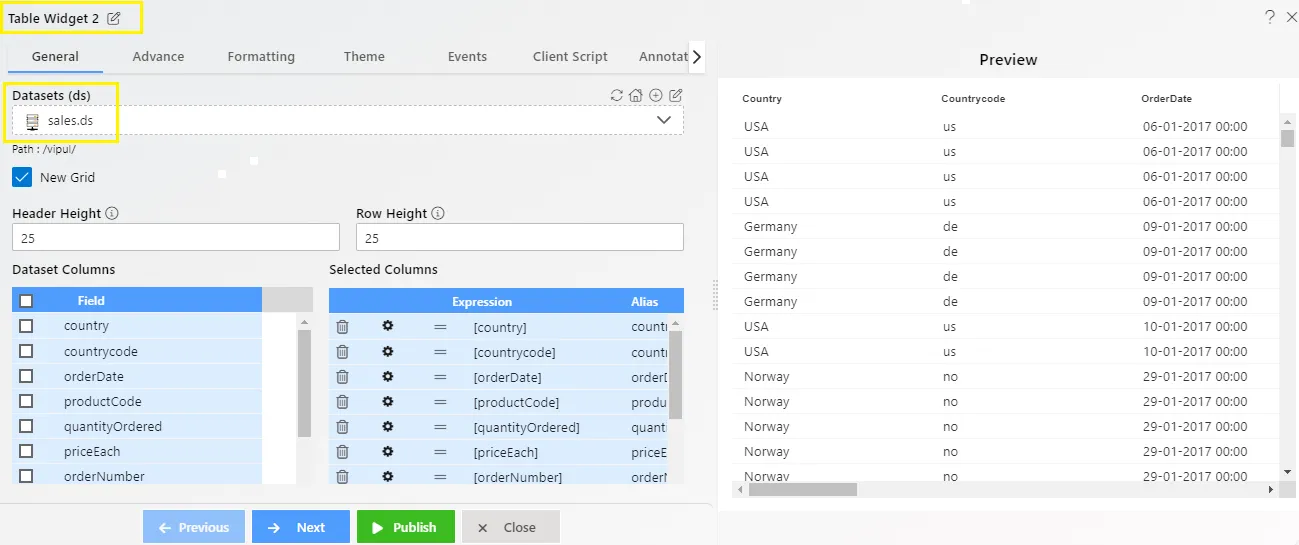Click preview horizontal scrollbar thumb

click(x=803, y=489)
